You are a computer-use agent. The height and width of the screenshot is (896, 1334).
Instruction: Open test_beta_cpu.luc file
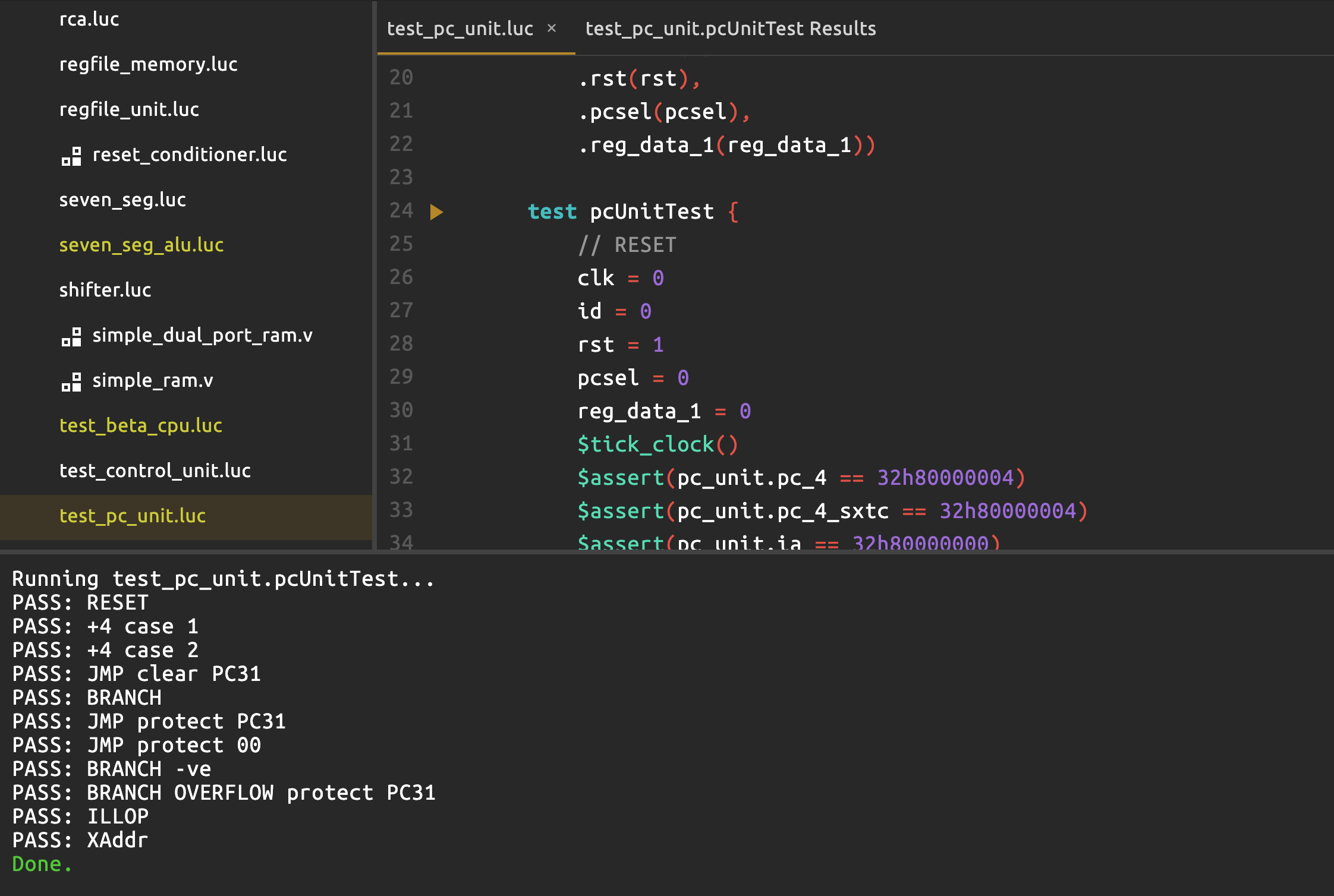[140, 425]
